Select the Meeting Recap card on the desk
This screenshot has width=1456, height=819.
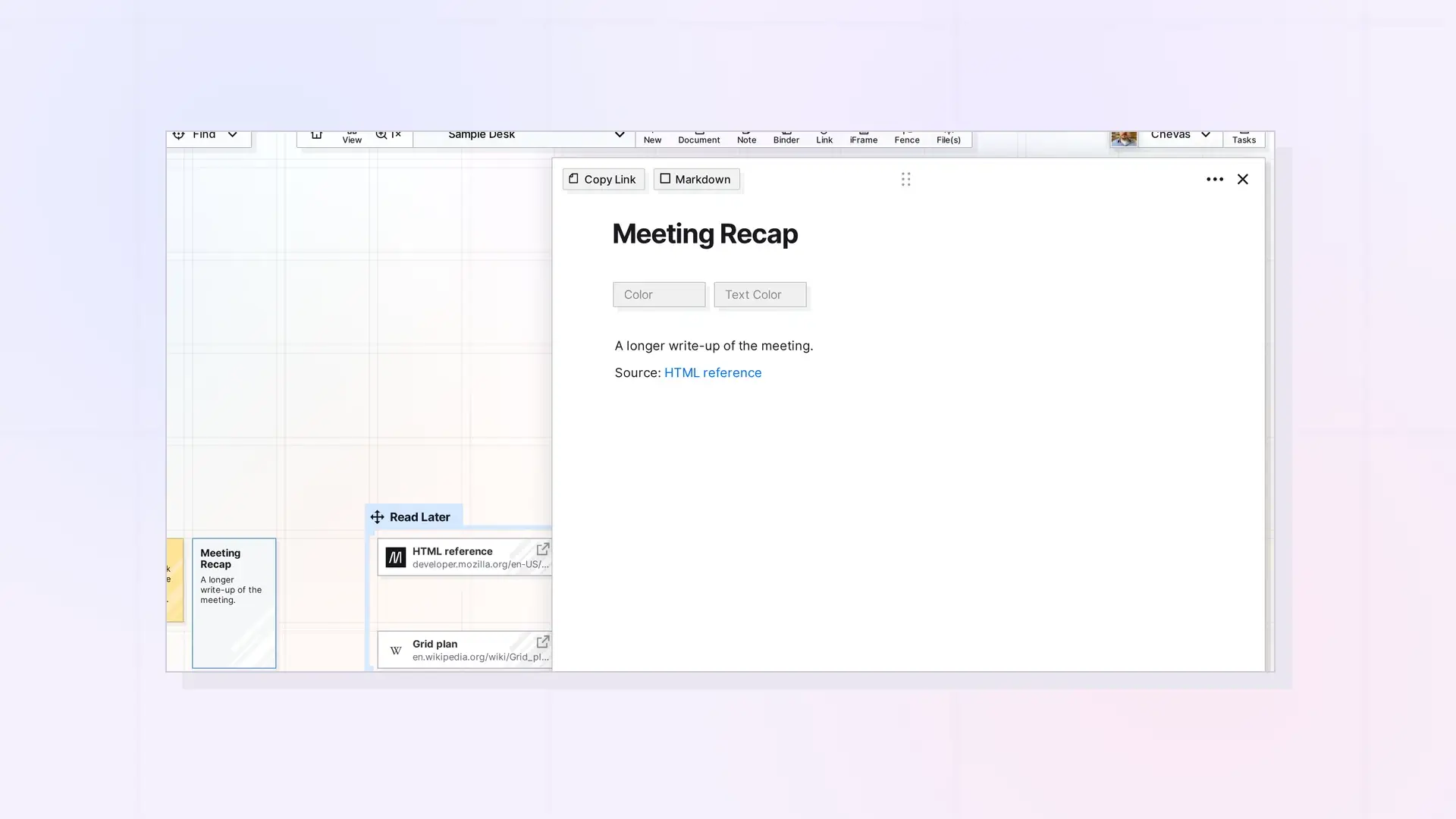(234, 603)
